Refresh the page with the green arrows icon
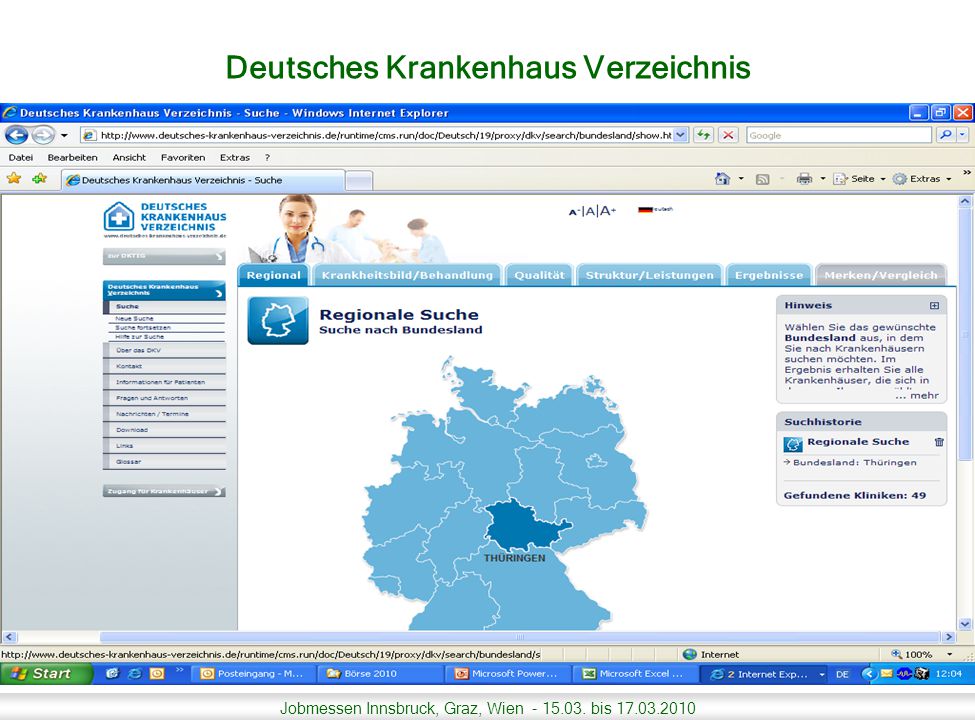The height and width of the screenshot is (720, 975). (x=703, y=135)
